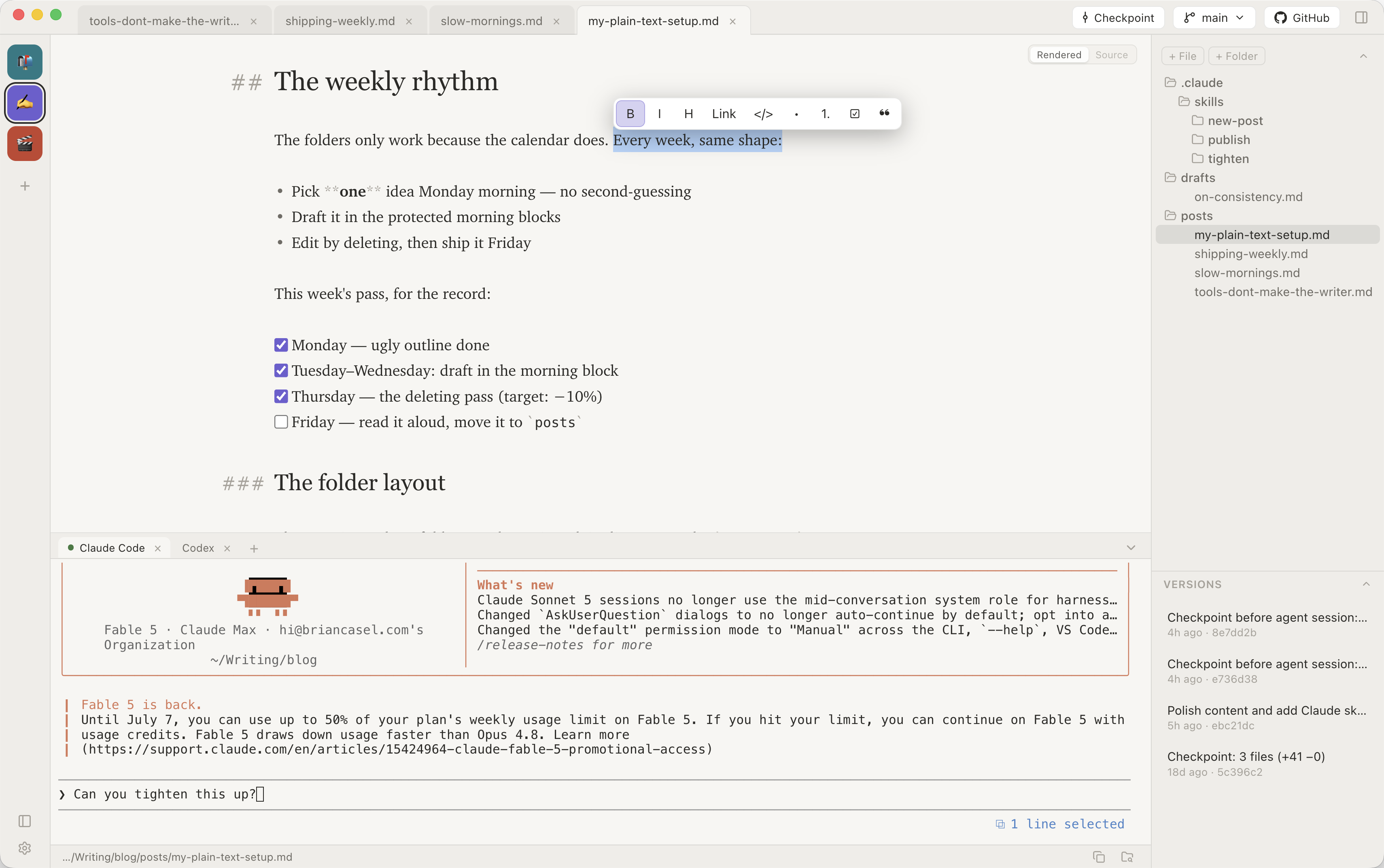Collapse the posts folder
The width and height of the screenshot is (1384, 868).
(1189, 216)
